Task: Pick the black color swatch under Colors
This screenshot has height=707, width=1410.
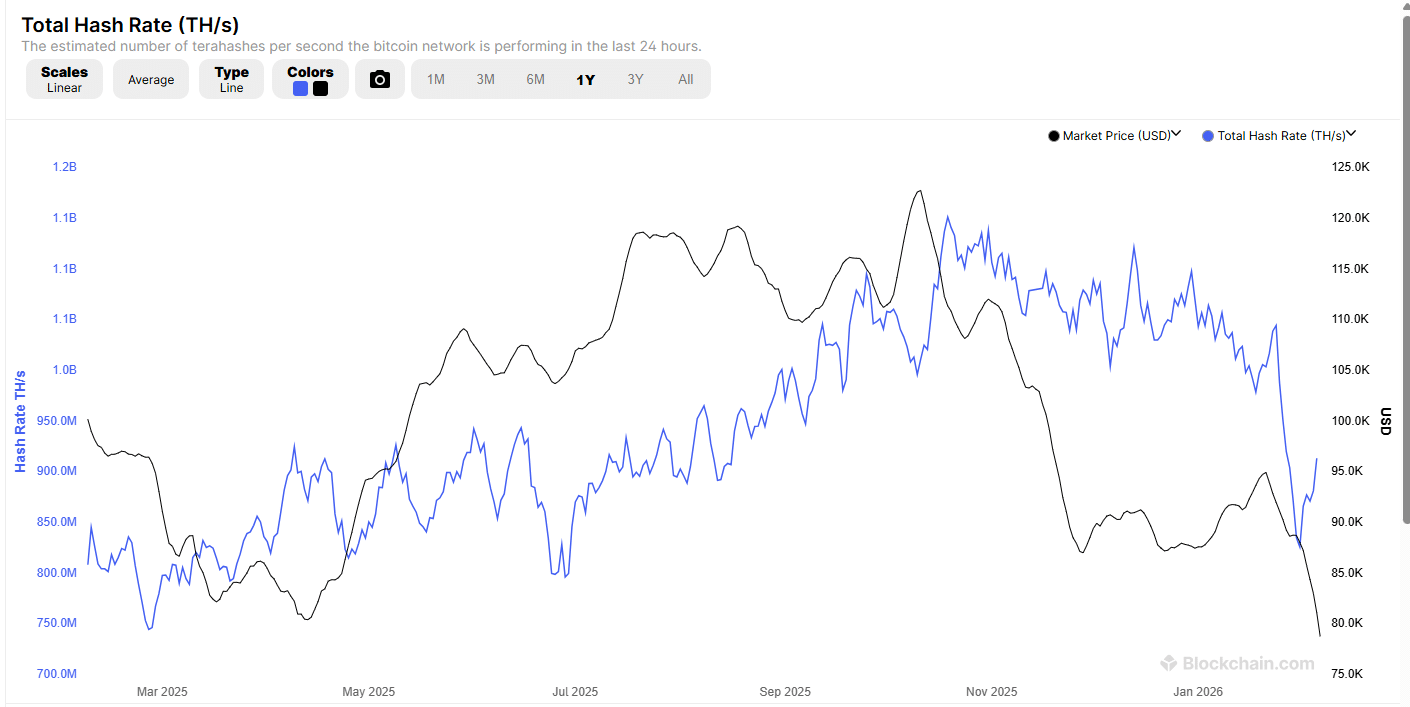Action: 319,88
